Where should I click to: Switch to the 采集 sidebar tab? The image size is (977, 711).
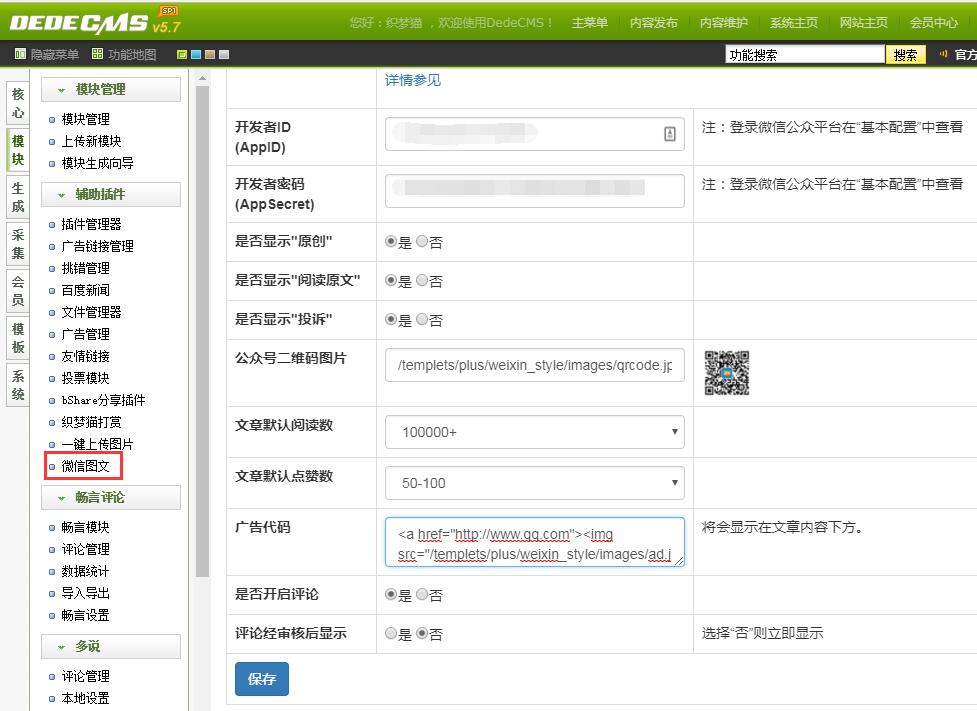point(18,243)
